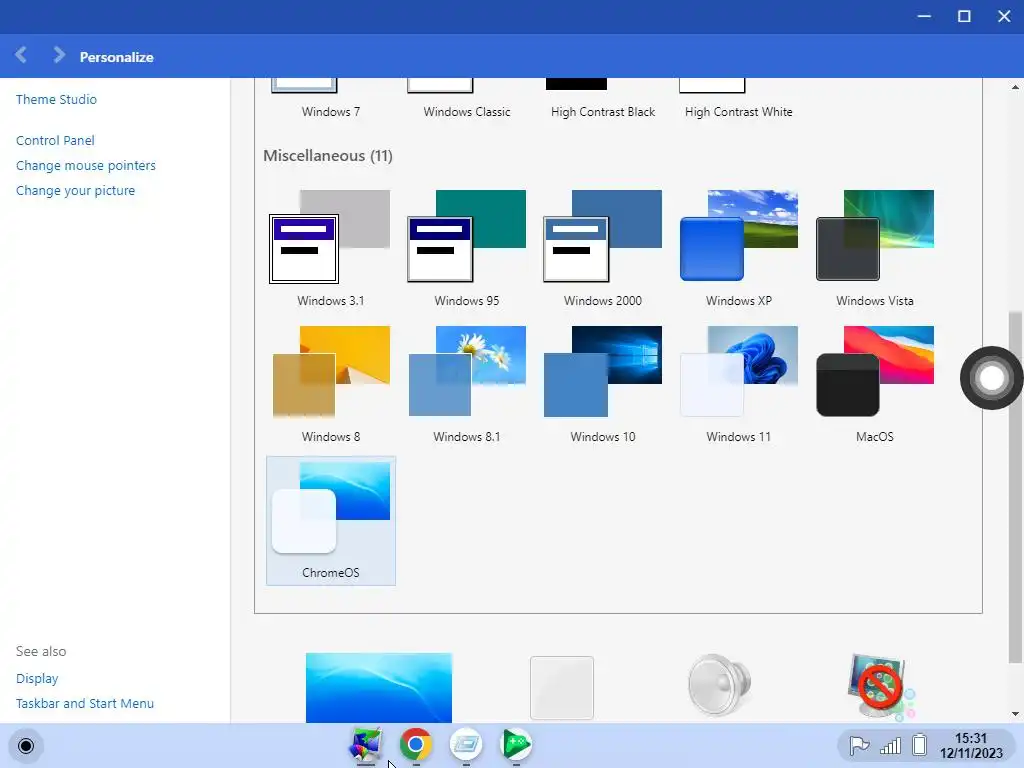Image resolution: width=1024 pixels, height=768 pixels.
Task: Click the network signal icon
Action: [890, 745]
